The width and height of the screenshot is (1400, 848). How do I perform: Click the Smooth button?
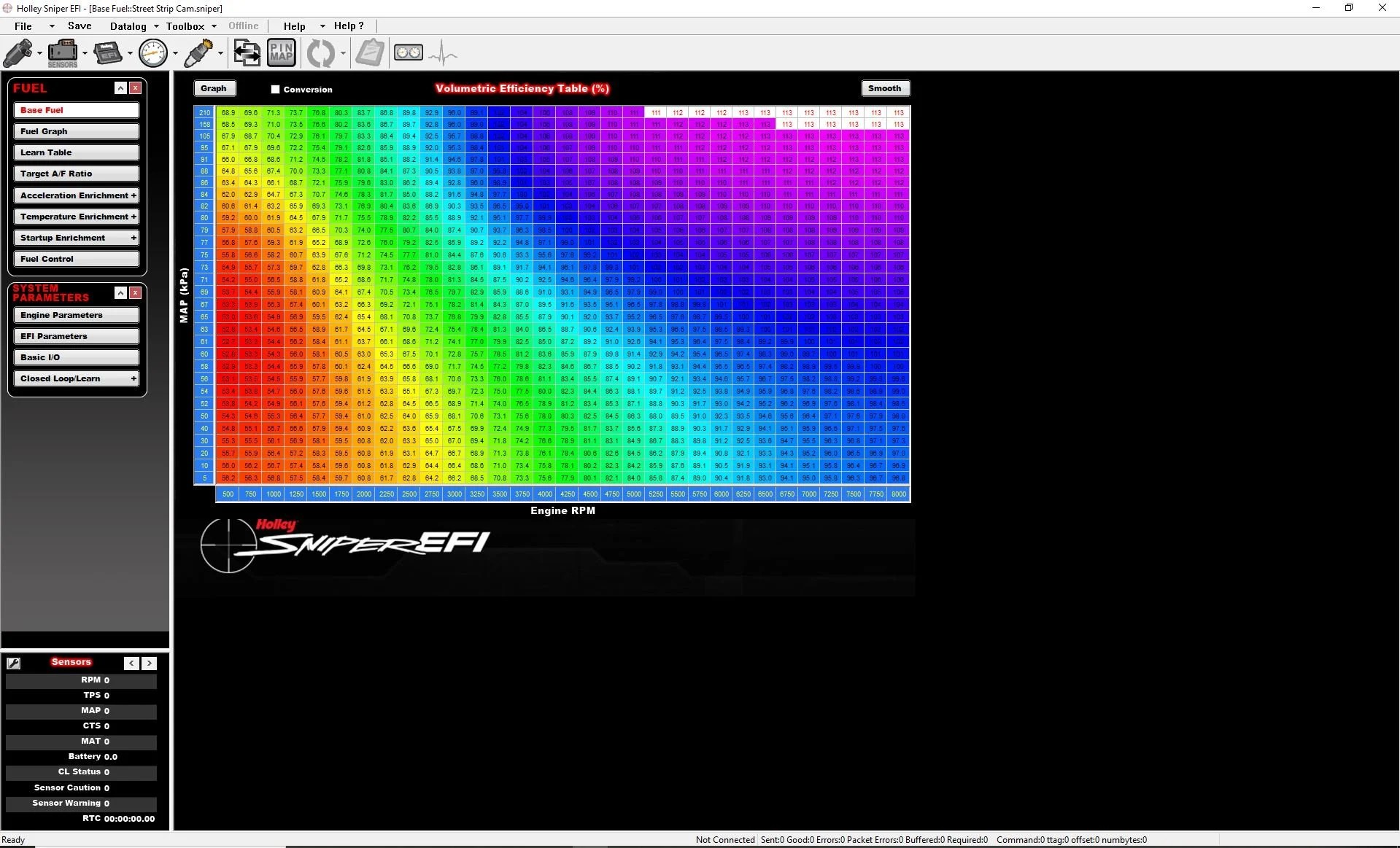[x=885, y=88]
